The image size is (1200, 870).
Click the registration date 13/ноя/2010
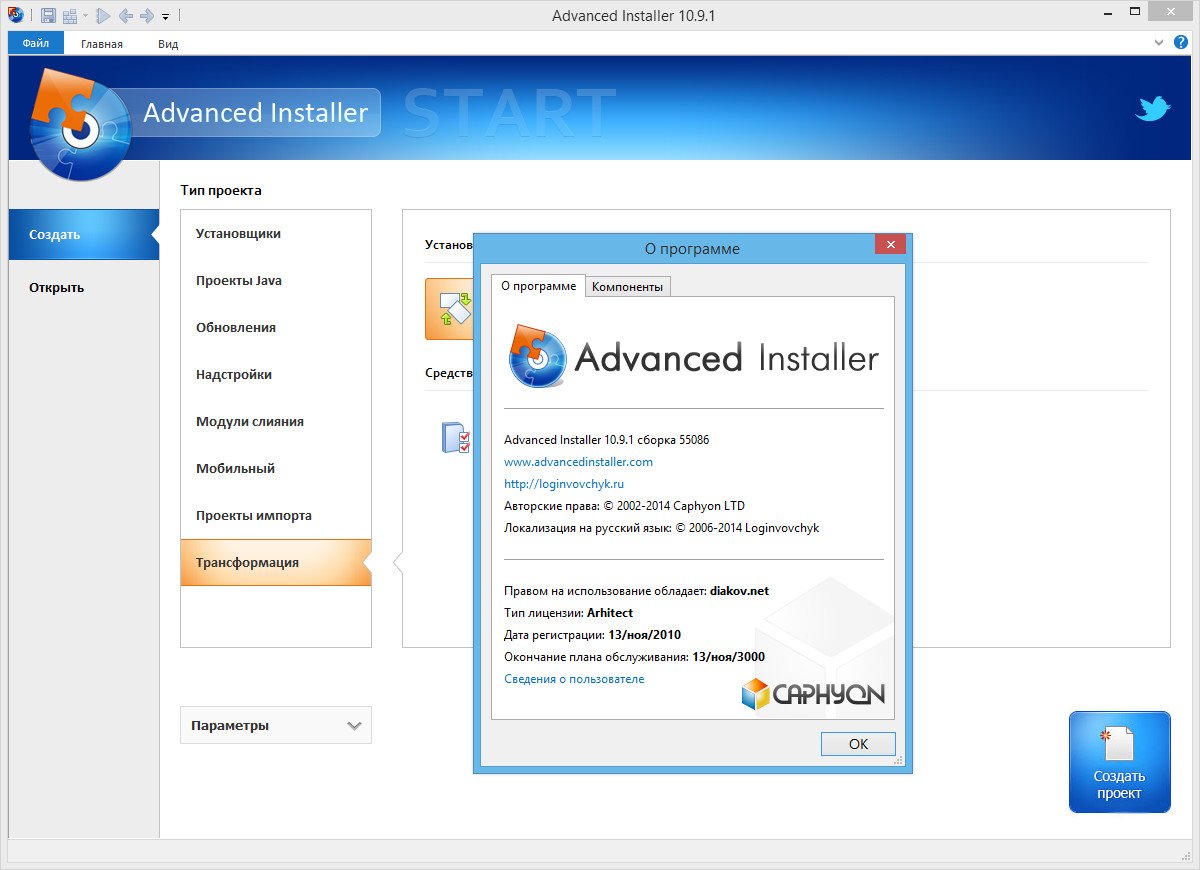[x=644, y=635]
